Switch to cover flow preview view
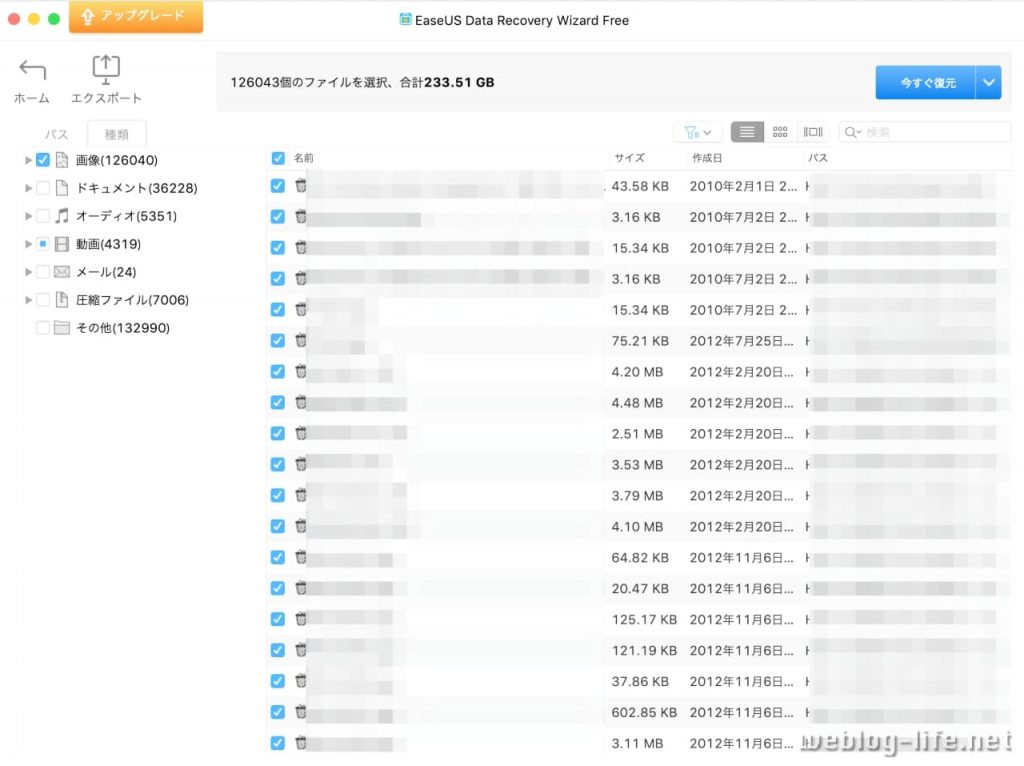Viewport: 1024px width, 766px height. click(x=813, y=132)
